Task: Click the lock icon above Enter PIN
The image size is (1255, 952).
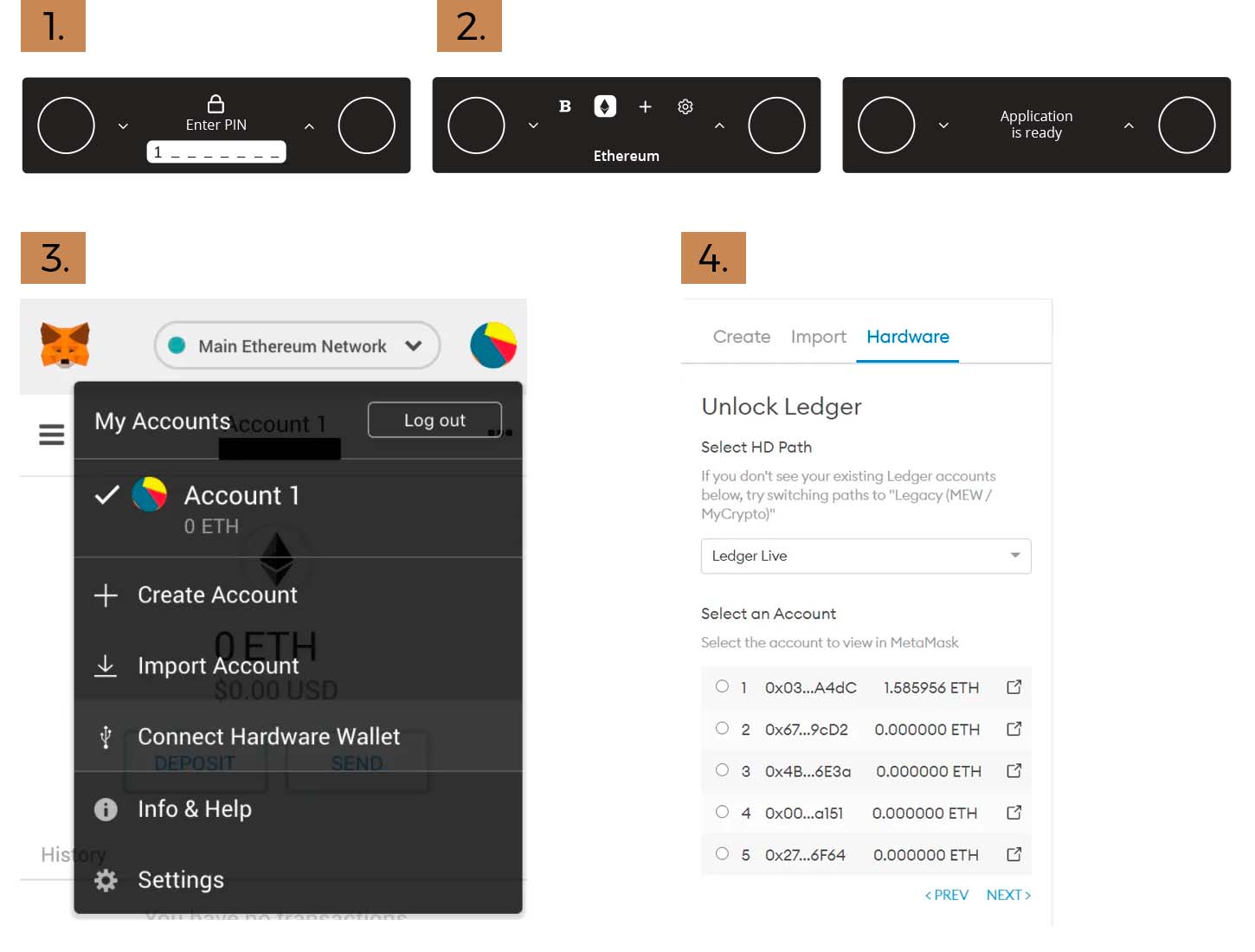Action: (216, 103)
